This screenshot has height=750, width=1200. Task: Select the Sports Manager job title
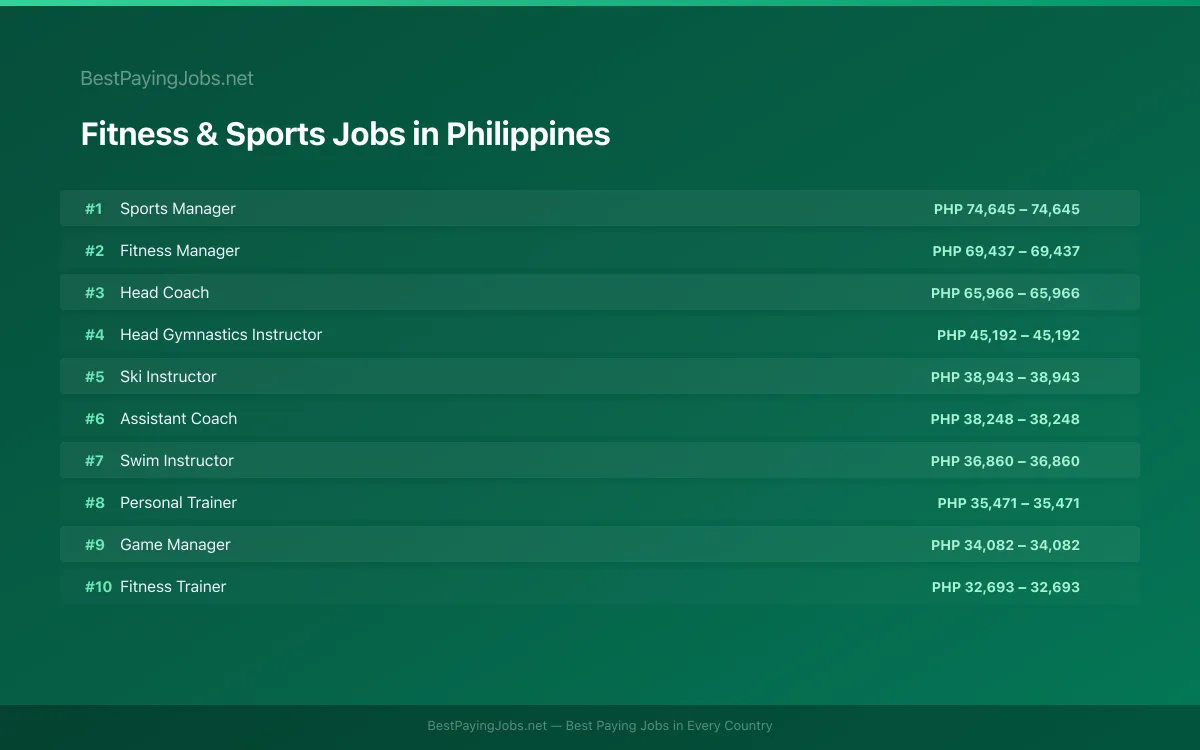click(x=178, y=209)
